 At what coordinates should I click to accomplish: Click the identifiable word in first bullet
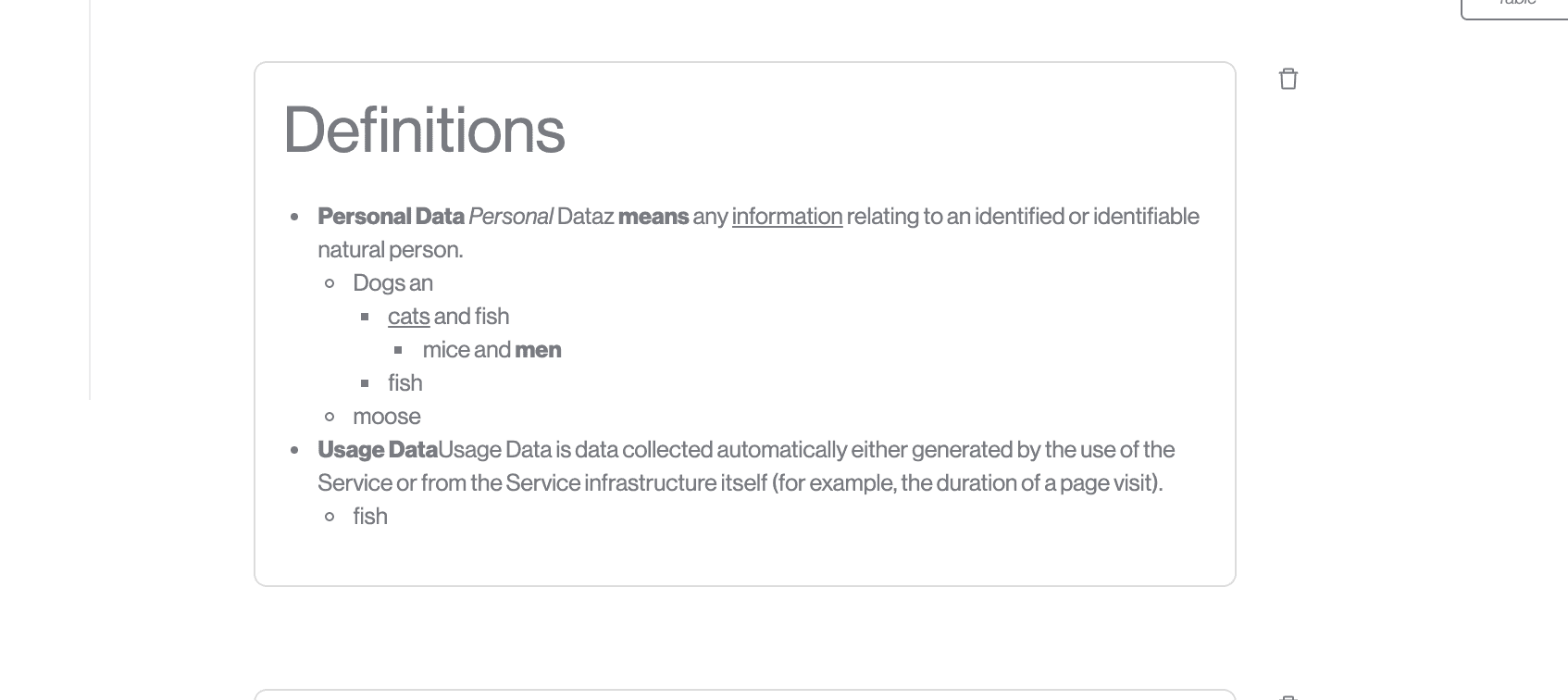tap(1146, 216)
